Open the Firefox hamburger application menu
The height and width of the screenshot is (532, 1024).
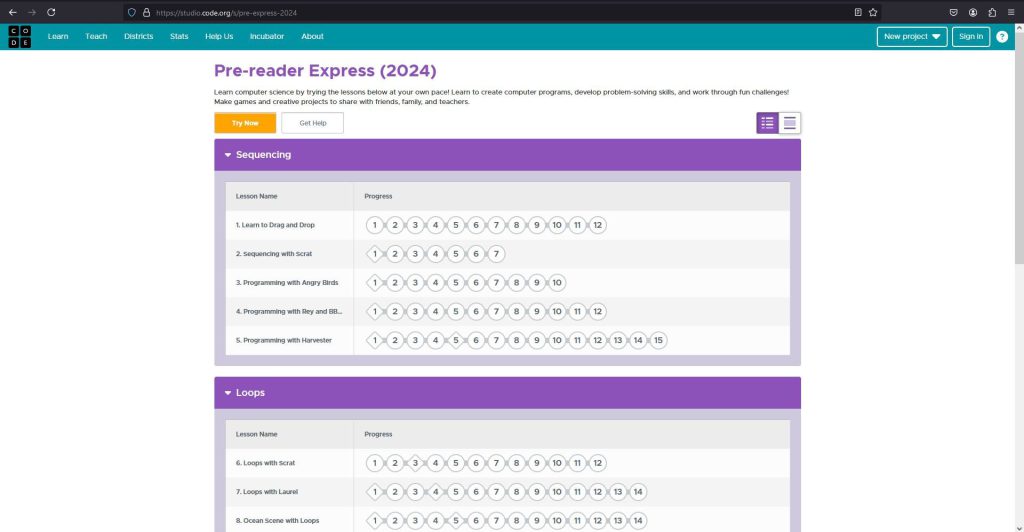point(1011,12)
